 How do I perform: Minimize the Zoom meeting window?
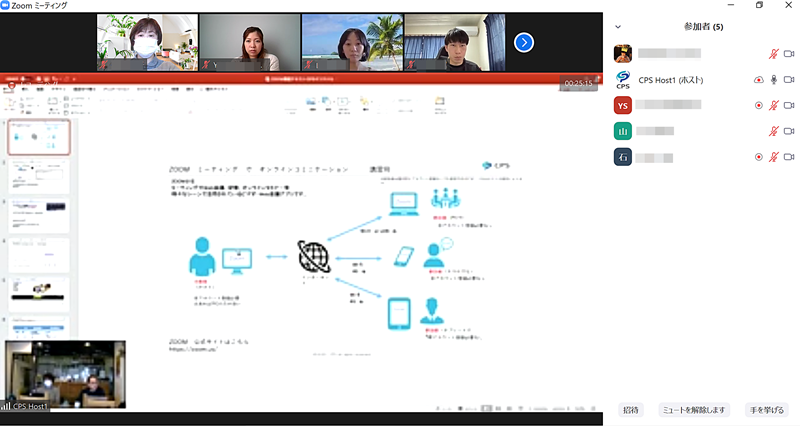731,5
